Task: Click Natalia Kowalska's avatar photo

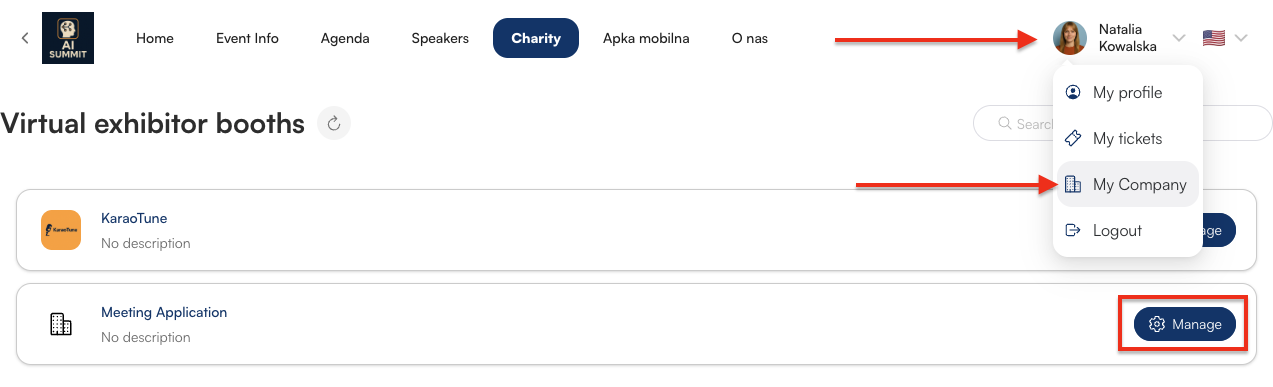Action: (1069, 38)
